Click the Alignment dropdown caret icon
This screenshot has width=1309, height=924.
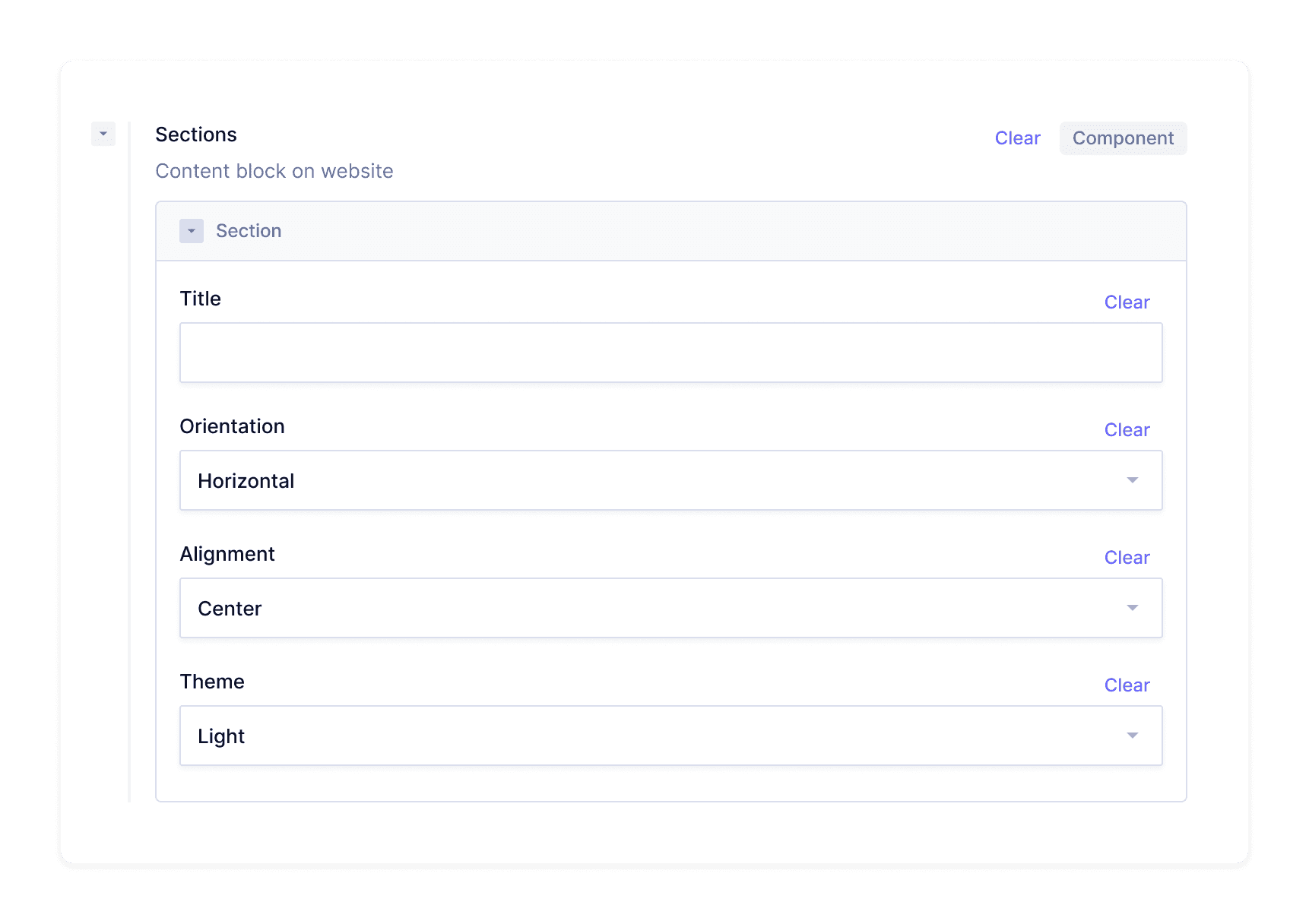tap(1132, 608)
